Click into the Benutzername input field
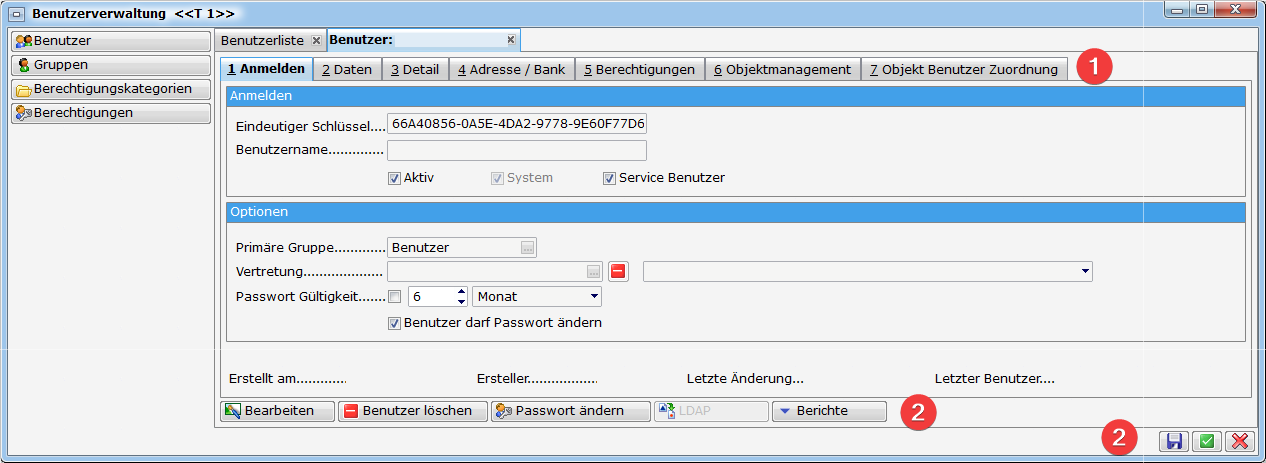 pyautogui.click(x=516, y=151)
